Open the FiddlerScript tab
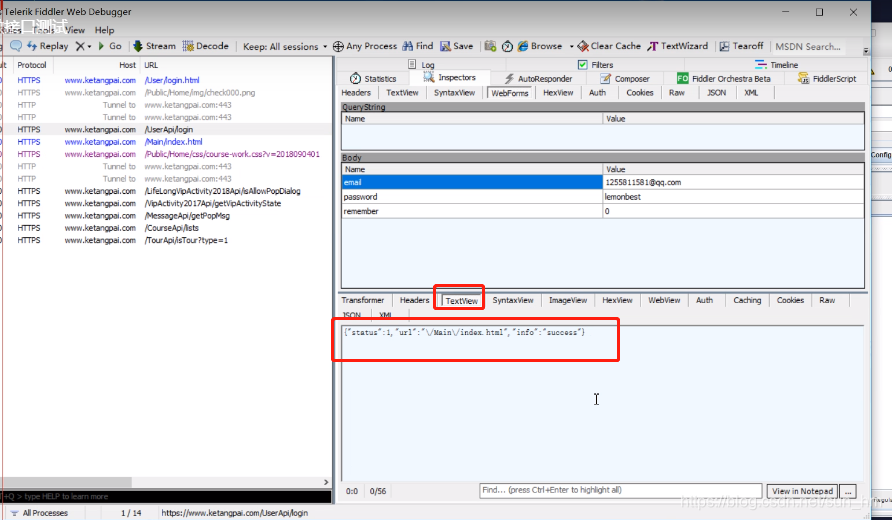 [827, 79]
